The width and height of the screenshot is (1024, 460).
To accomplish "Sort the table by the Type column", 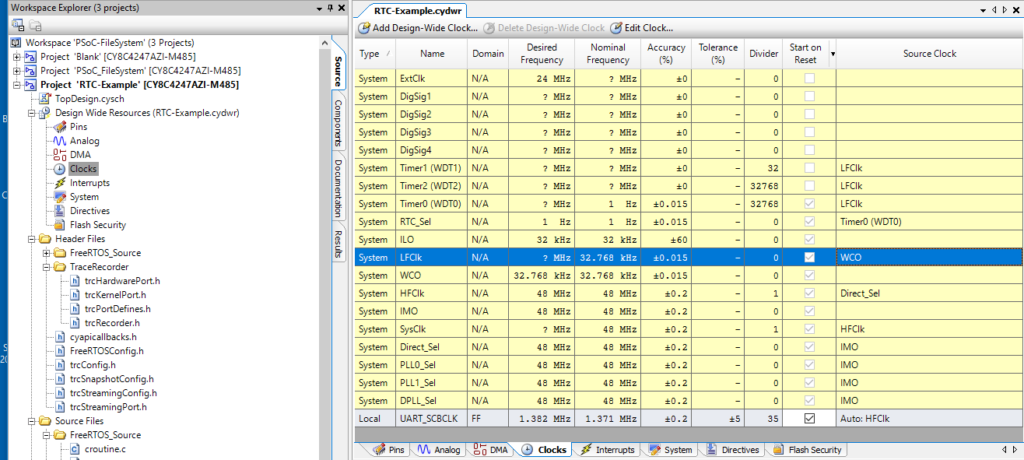I will (x=375, y=54).
